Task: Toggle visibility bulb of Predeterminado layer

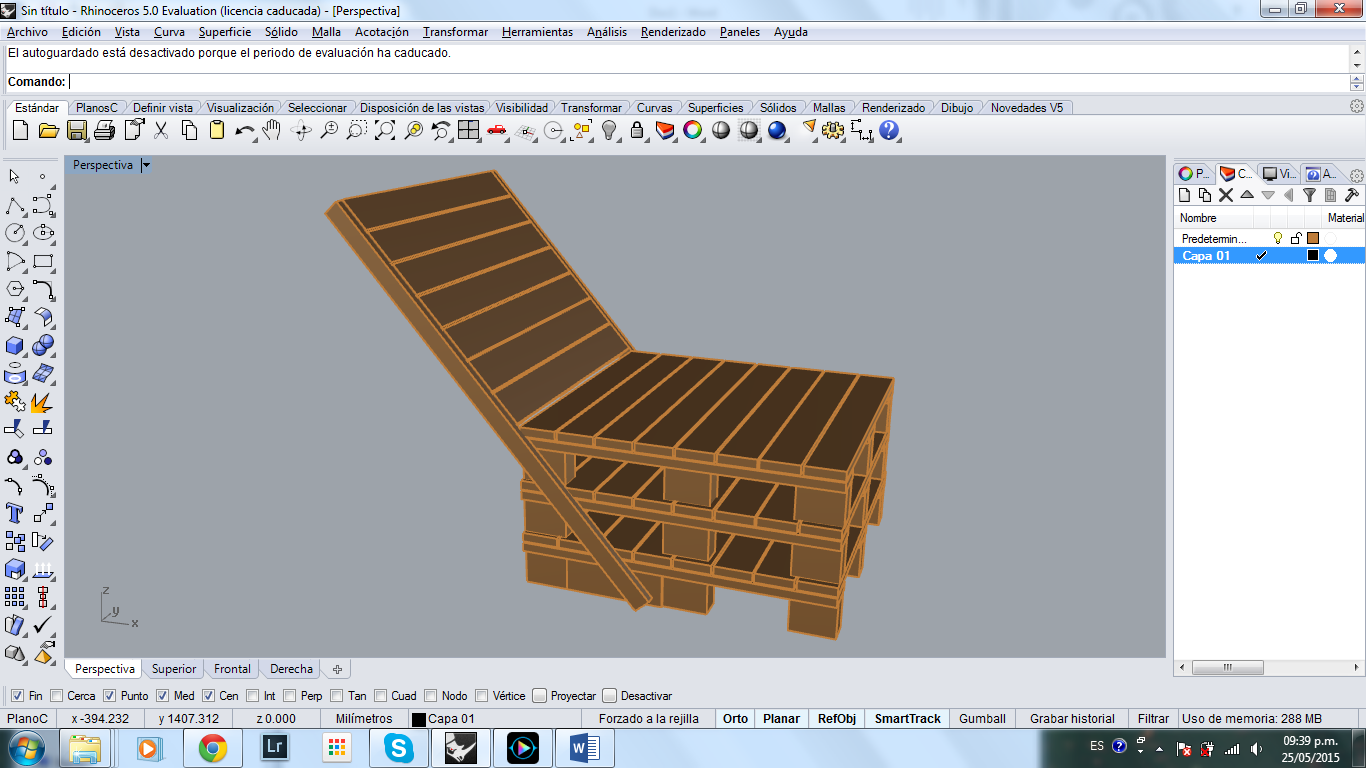Action: pyautogui.click(x=1277, y=239)
